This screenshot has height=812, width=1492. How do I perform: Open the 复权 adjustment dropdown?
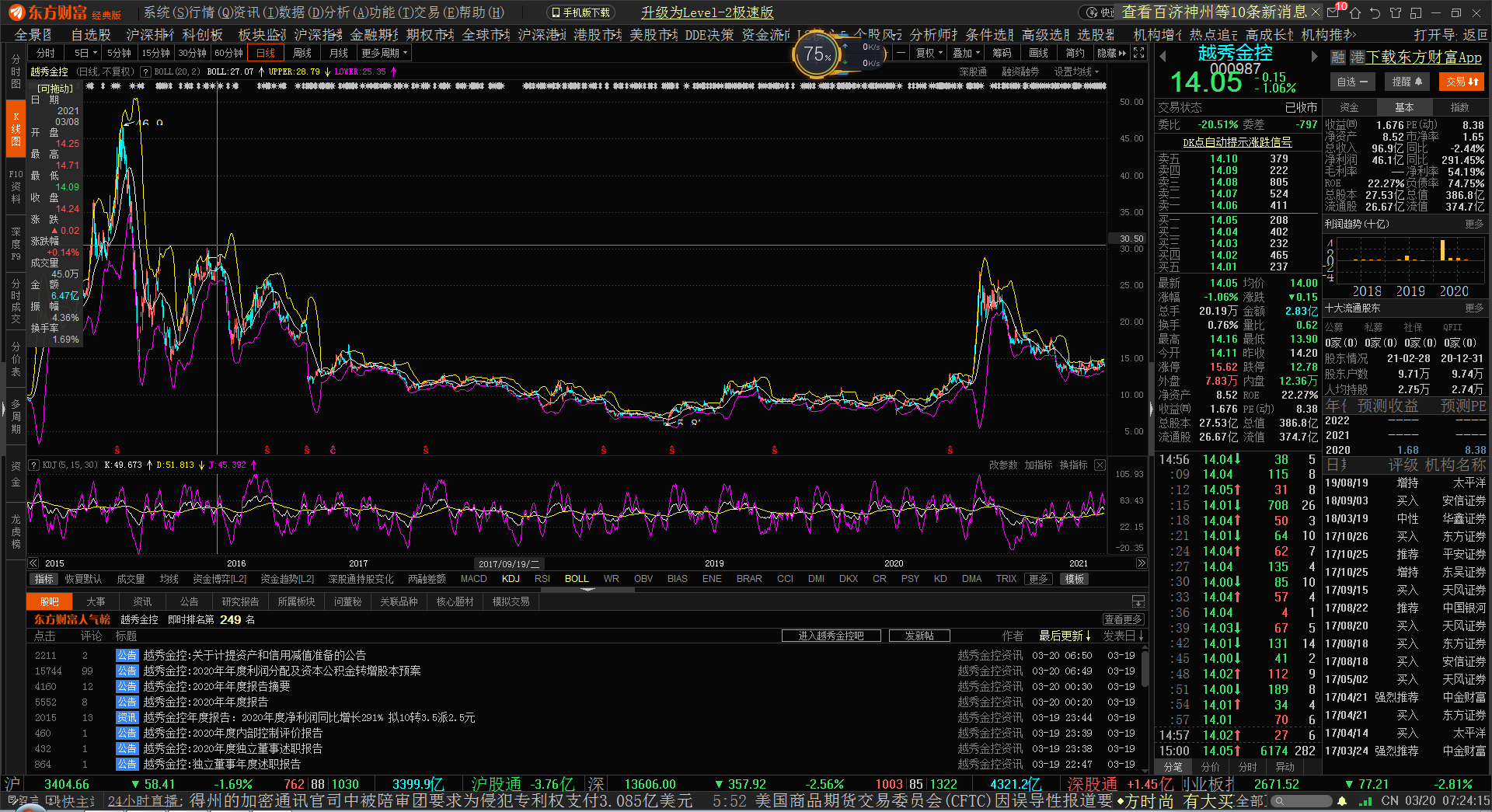[929, 53]
